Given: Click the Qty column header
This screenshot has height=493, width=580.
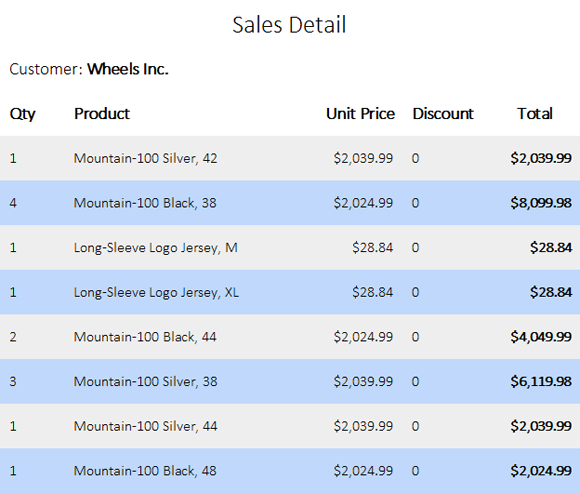Looking at the screenshot, I should [x=23, y=114].
